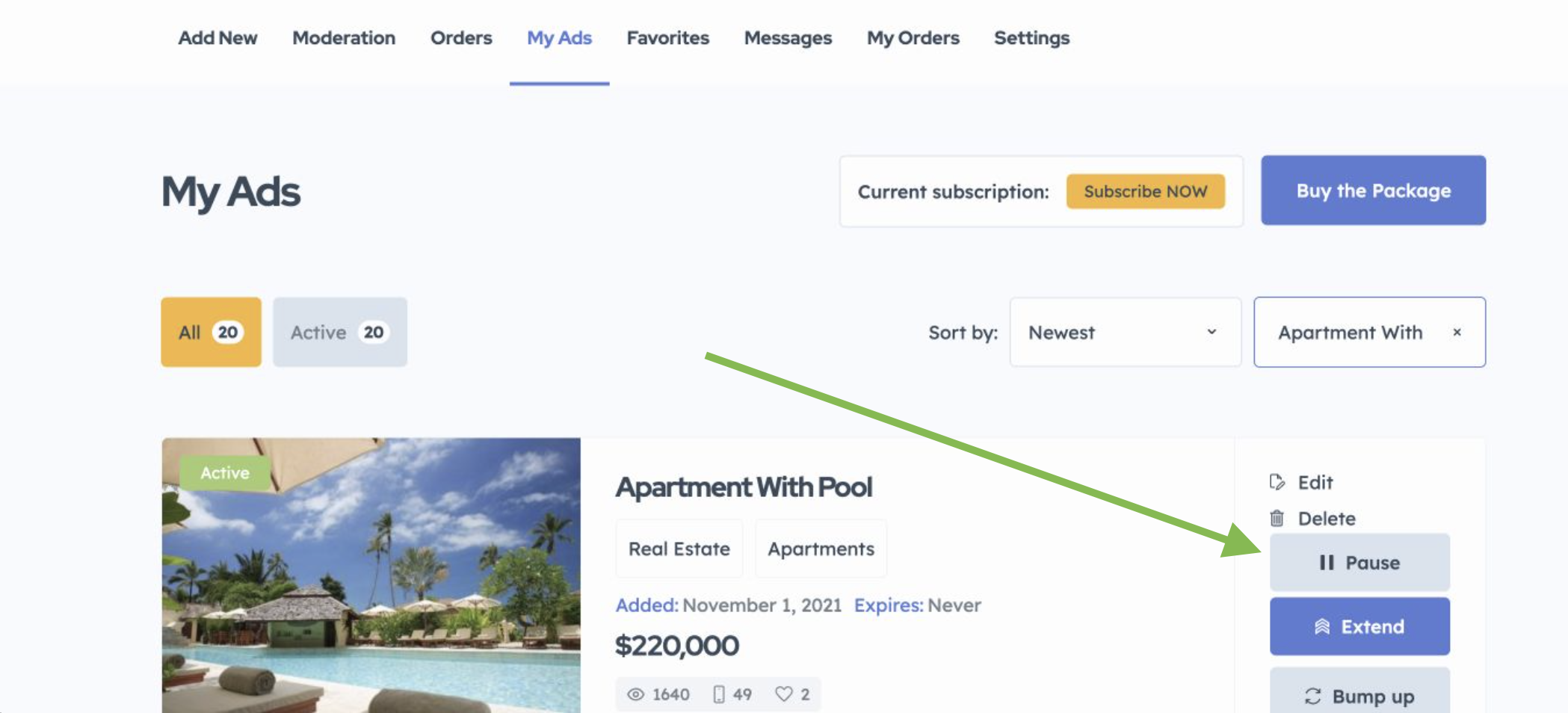The width and height of the screenshot is (1568, 713).
Task: Click Buy the Package button
Action: click(1374, 190)
